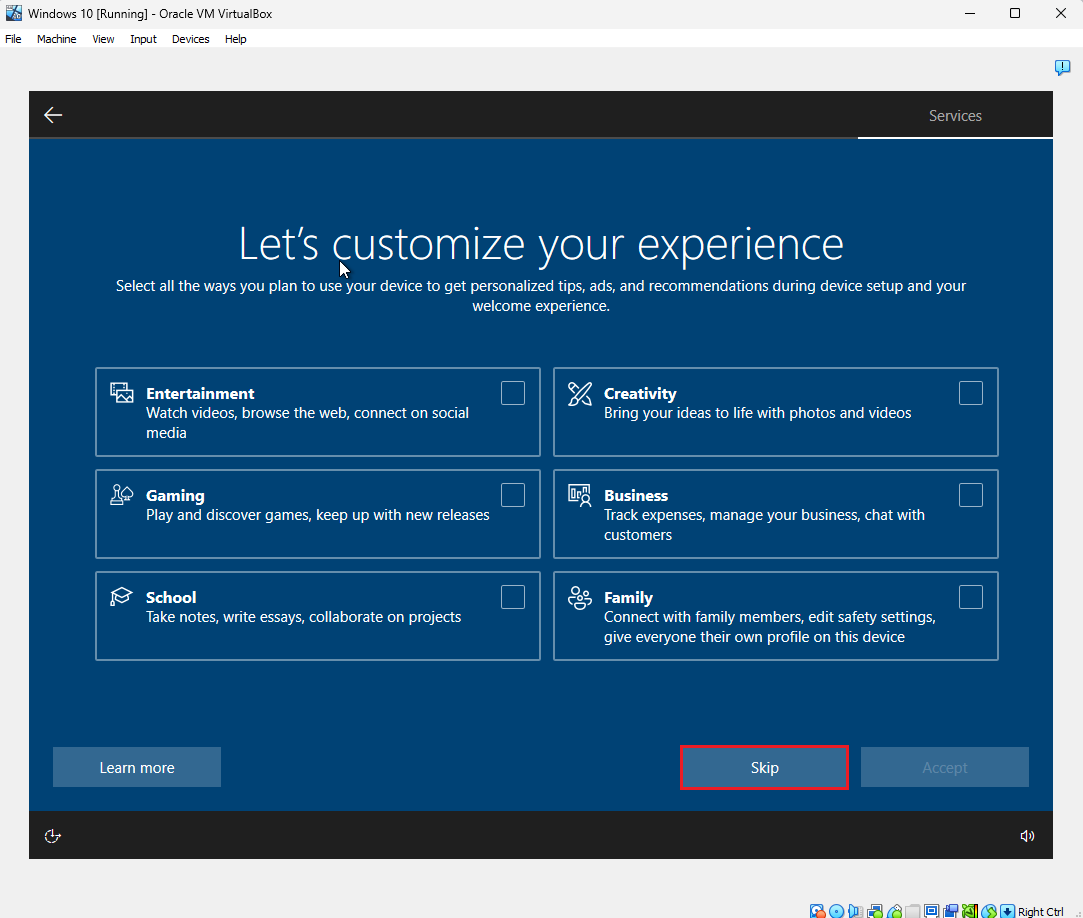Click the display monitor status icon
The width and height of the screenshot is (1083, 918).
931,911
